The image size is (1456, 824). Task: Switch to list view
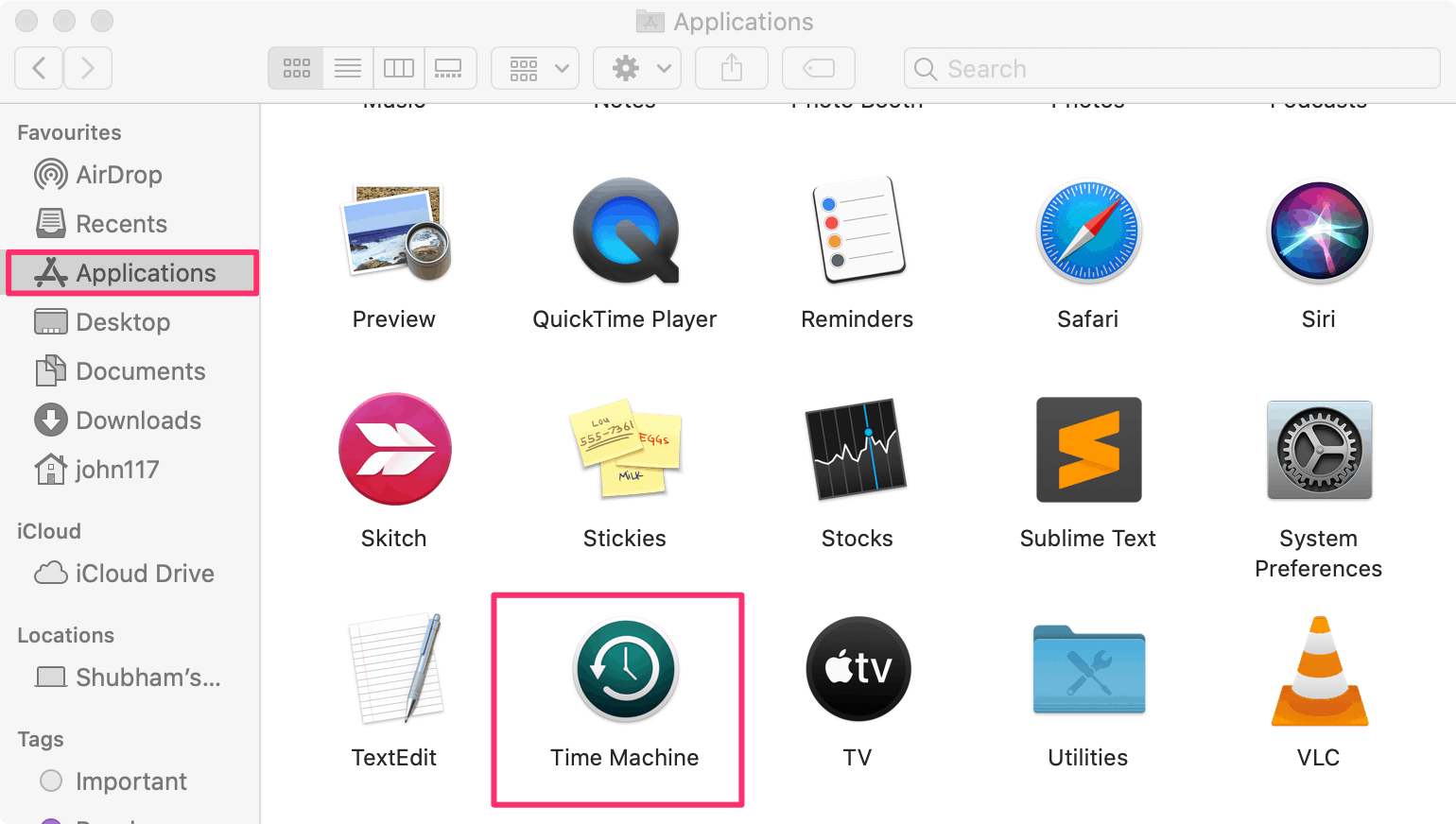347,67
